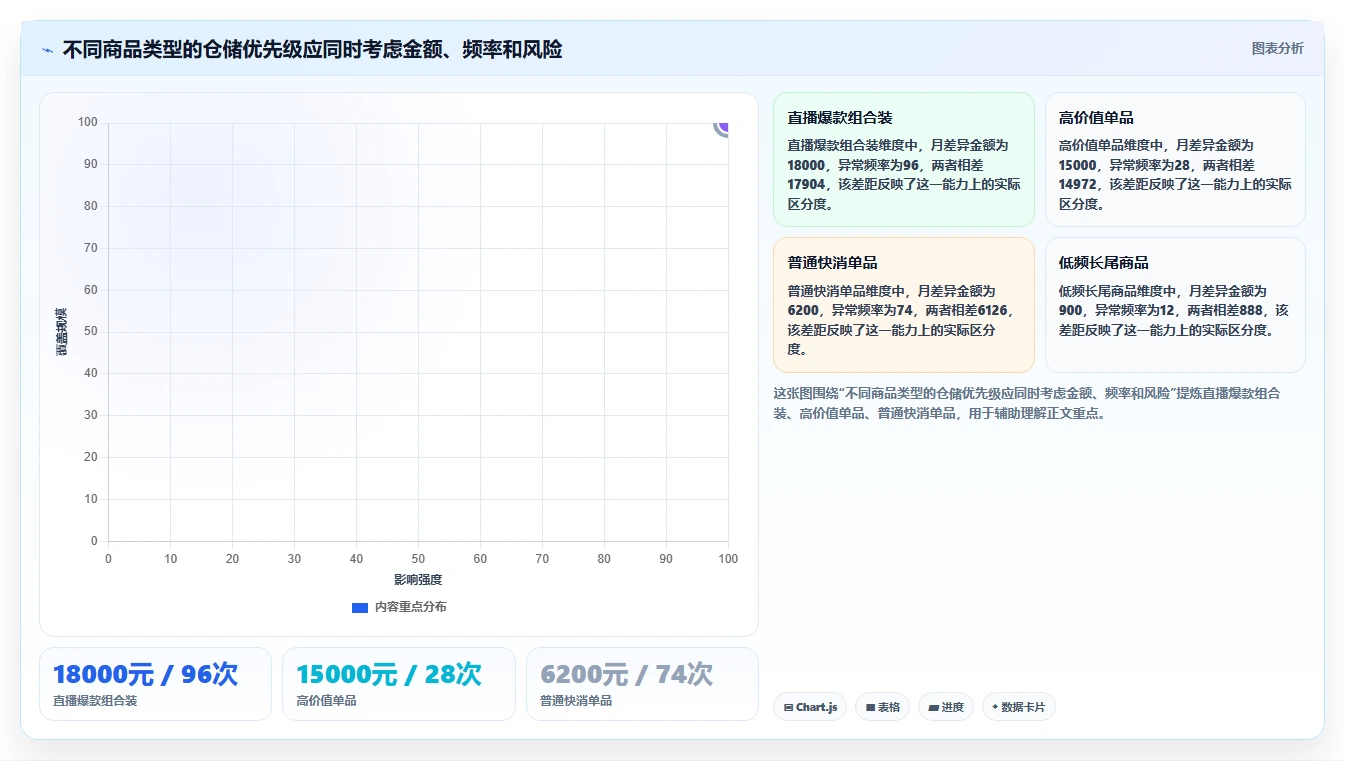Select the 表格 tag
Image resolution: width=1345 pixels, height=761 pixels.
tap(882, 707)
